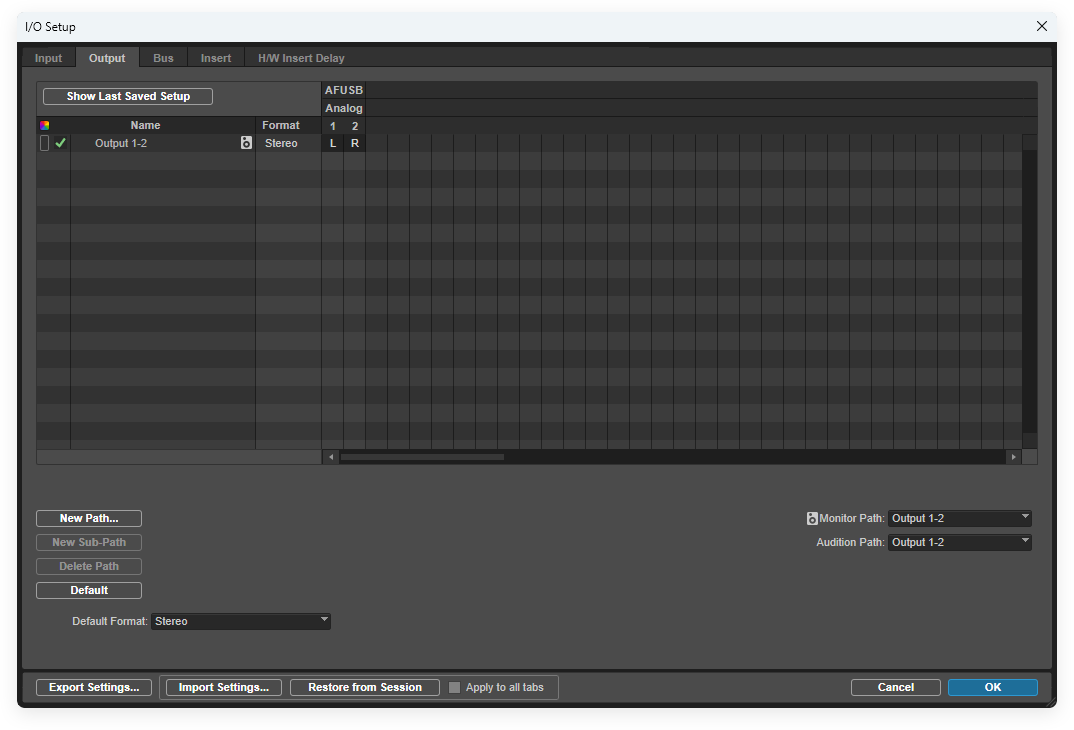Click the color-coding icon in the path header
The height and width of the screenshot is (730, 1074).
45,125
